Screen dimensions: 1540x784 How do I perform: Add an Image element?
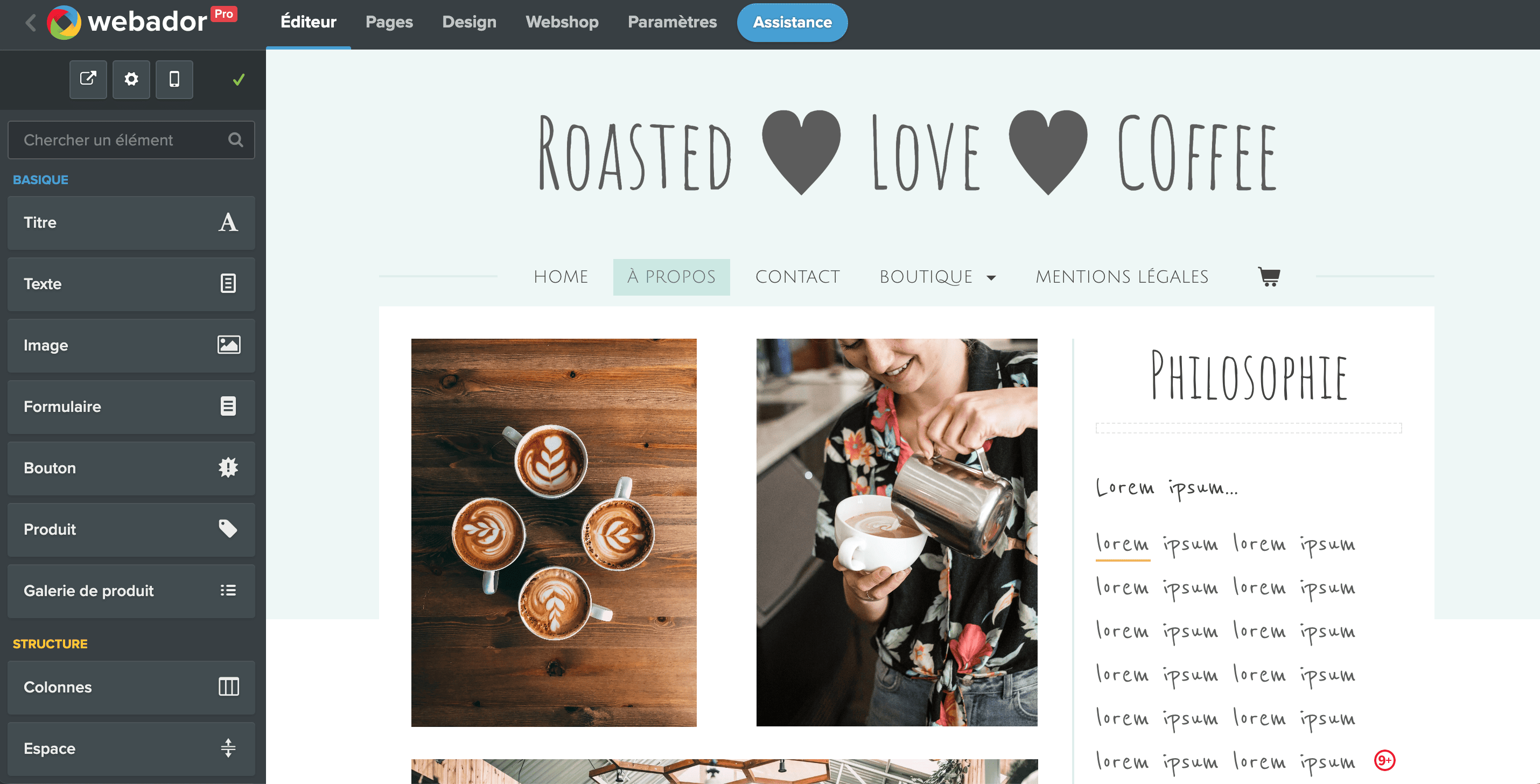pos(131,345)
